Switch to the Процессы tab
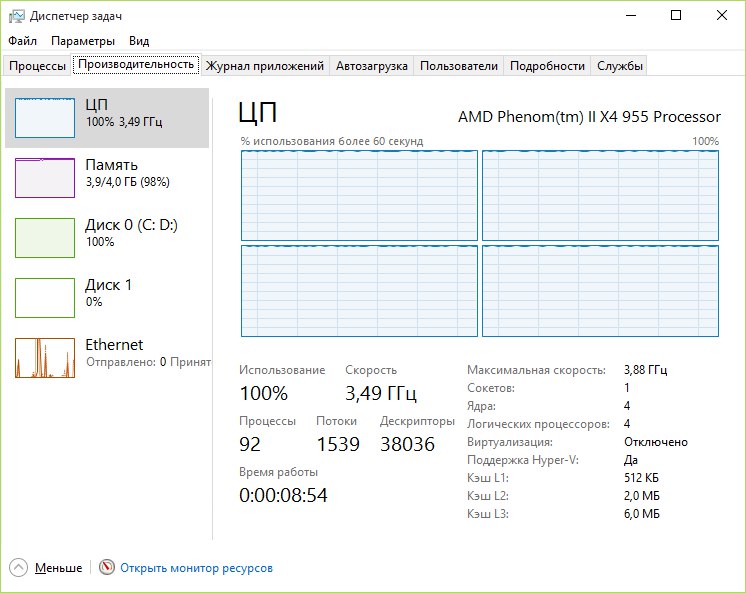 (37, 66)
